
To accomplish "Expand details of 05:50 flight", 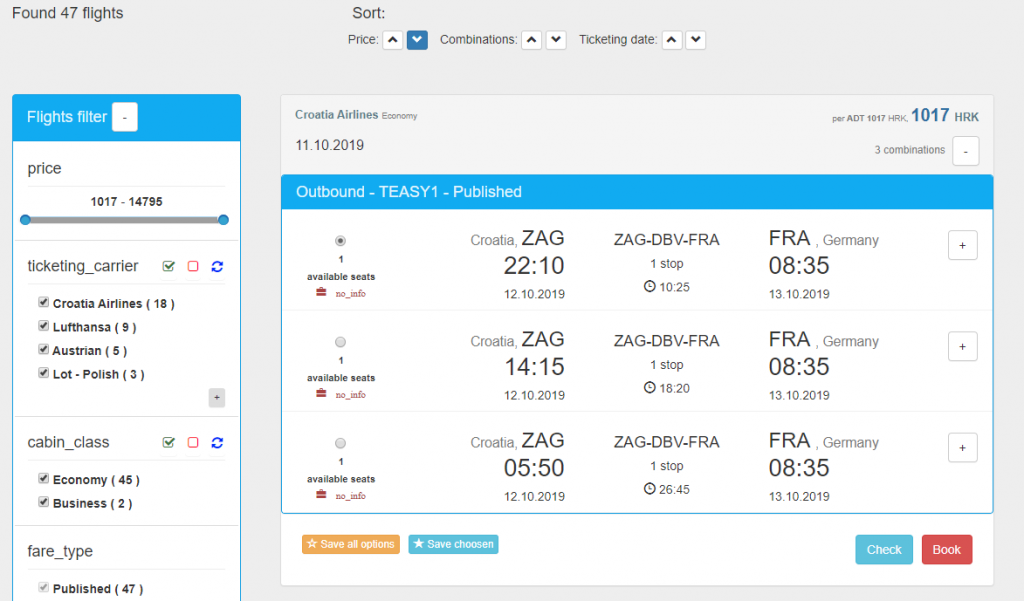I will [963, 447].
